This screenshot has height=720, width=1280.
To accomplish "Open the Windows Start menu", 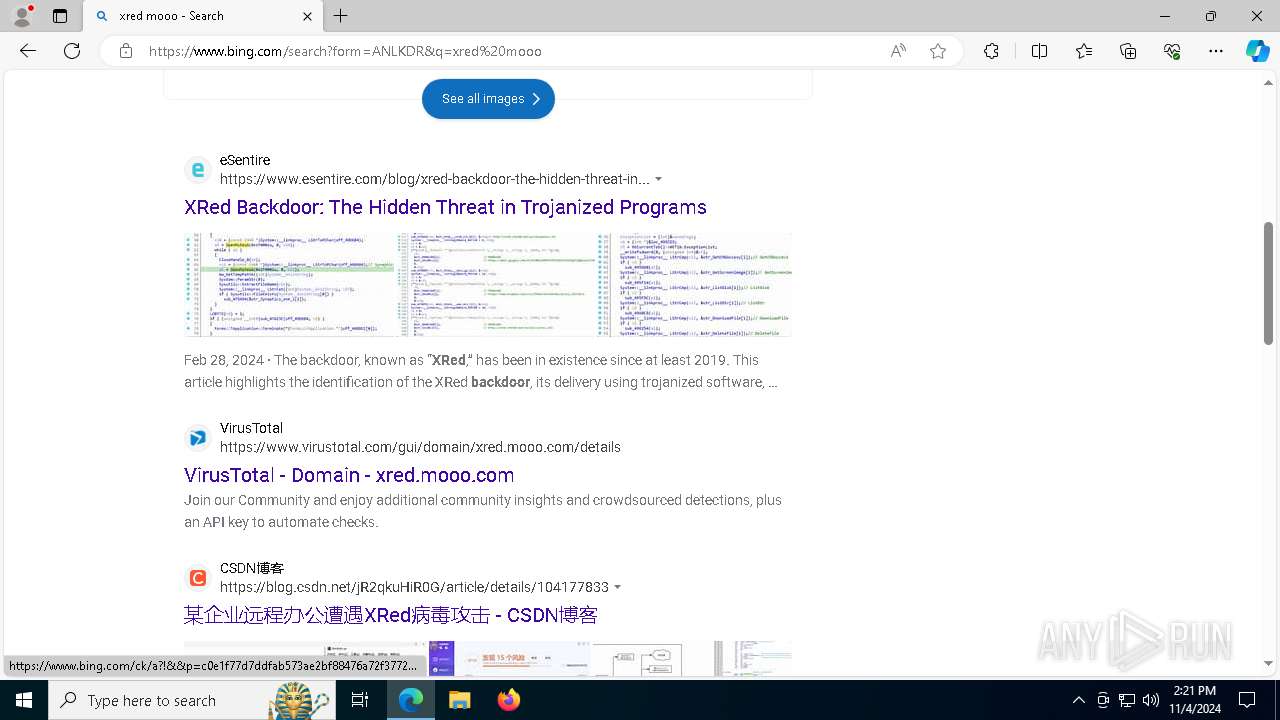I will [24, 700].
